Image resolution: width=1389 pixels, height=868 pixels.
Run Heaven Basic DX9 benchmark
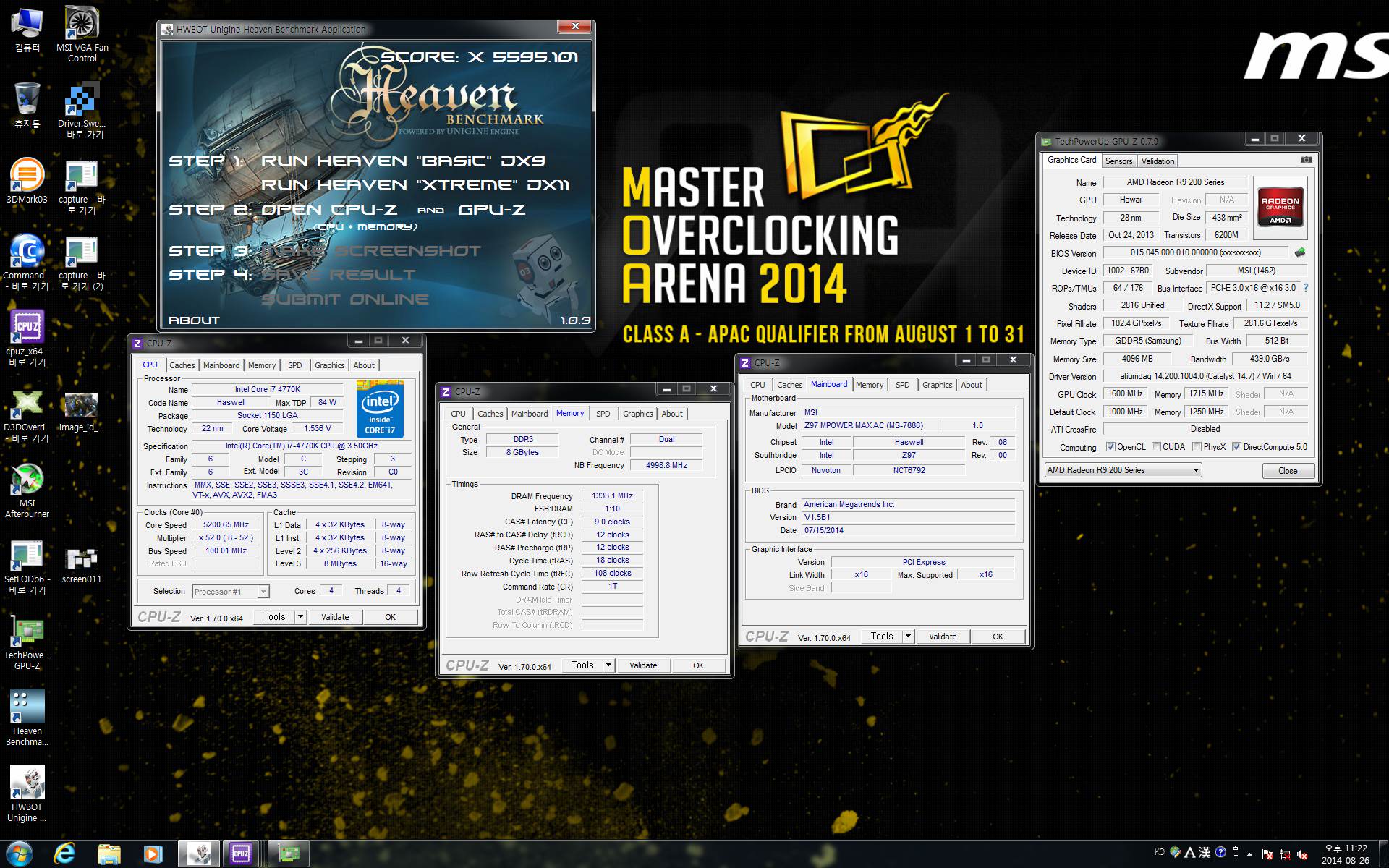coord(403,161)
